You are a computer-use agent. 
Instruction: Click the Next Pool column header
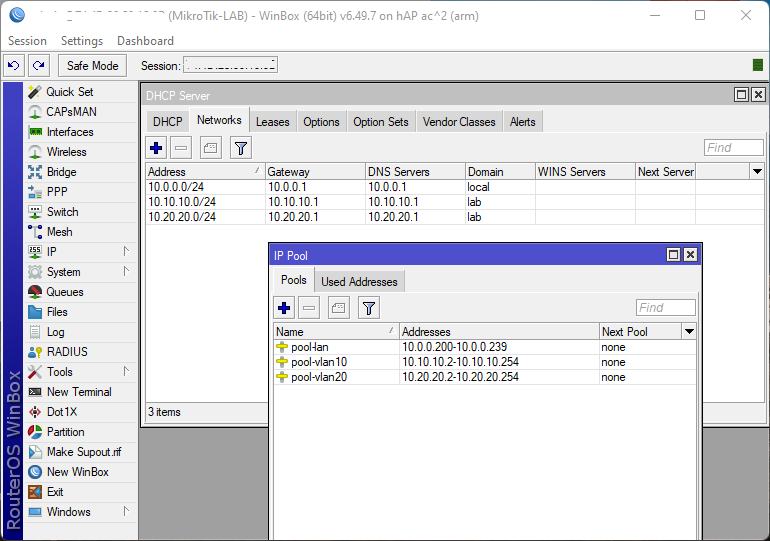[640, 332]
